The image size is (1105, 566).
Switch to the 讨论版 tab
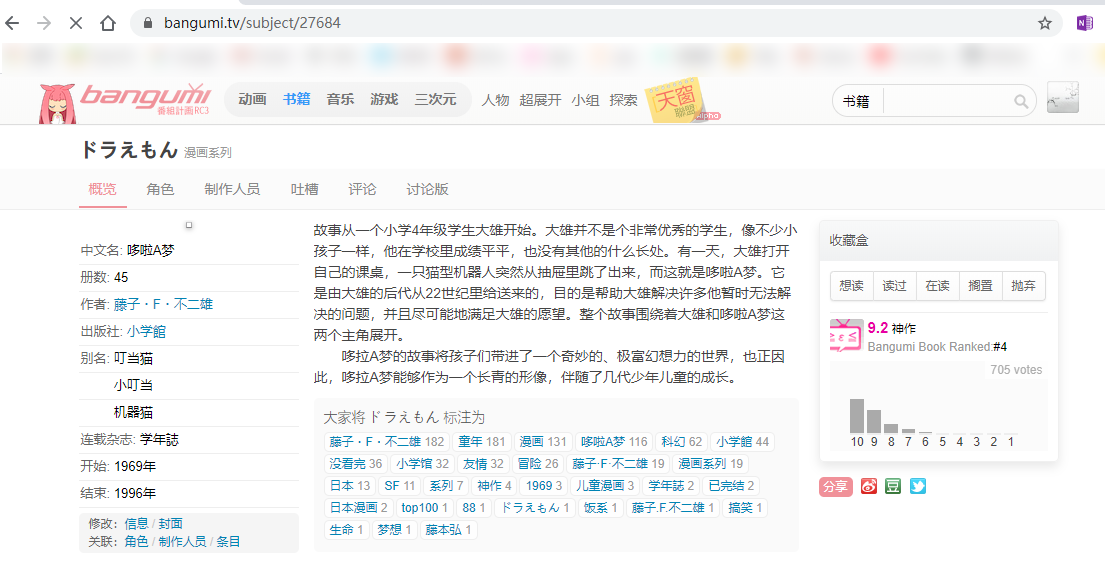coord(427,189)
